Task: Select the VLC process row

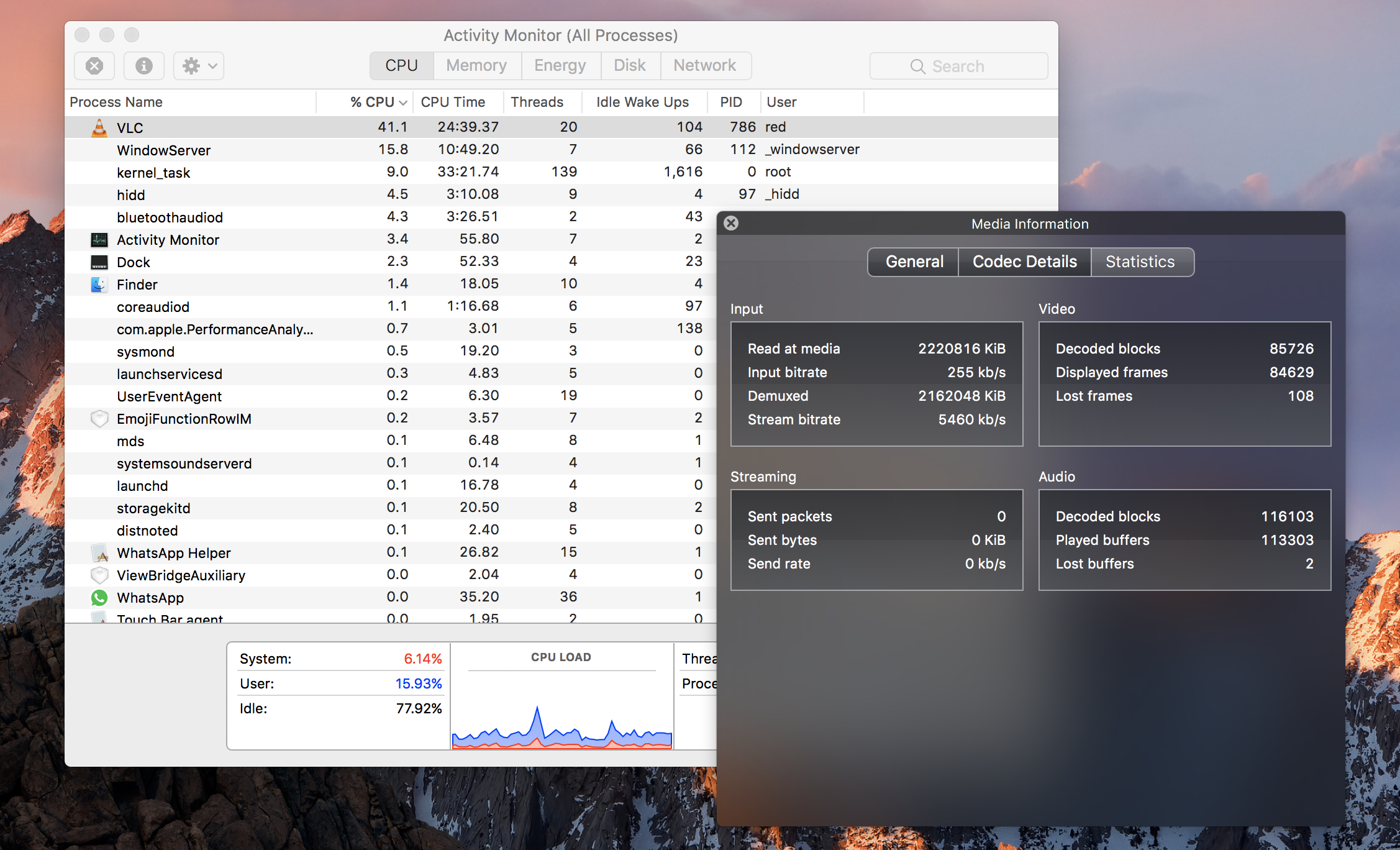Action: pyautogui.click(x=561, y=127)
